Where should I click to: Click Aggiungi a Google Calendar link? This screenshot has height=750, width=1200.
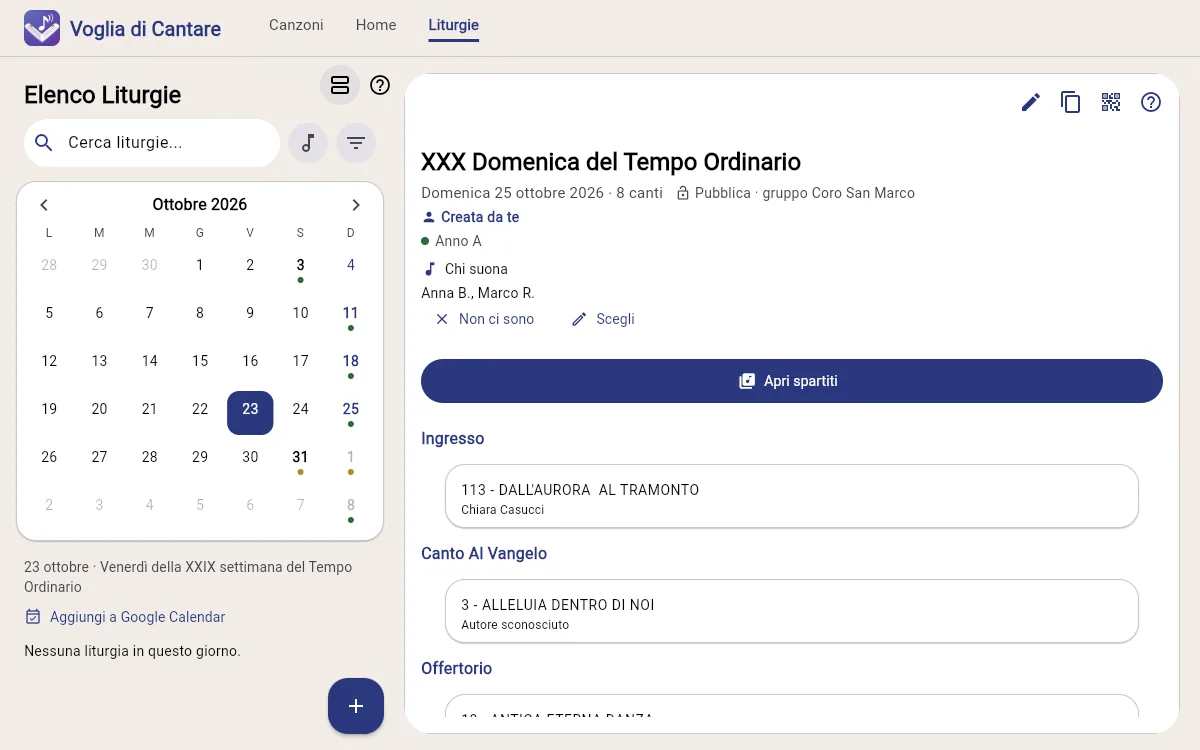[x=138, y=617]
